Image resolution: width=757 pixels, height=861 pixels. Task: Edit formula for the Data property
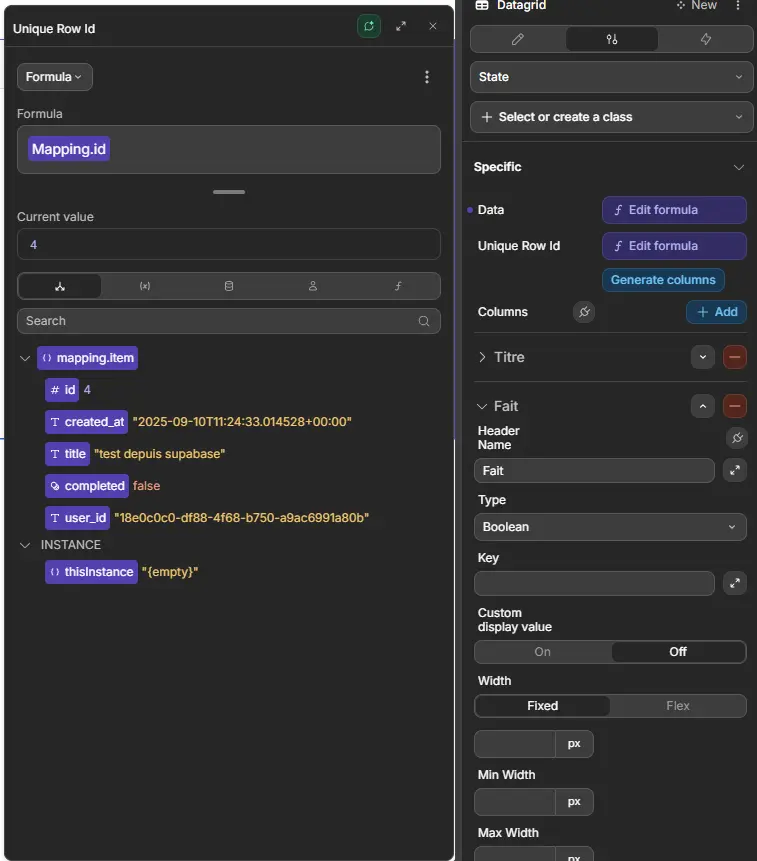click(x=674, y=210)
